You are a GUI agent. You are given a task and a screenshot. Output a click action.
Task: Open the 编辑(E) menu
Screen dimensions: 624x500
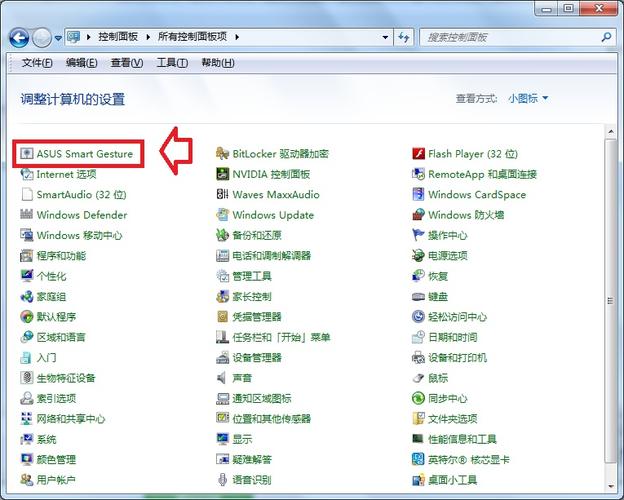(82, 62)
